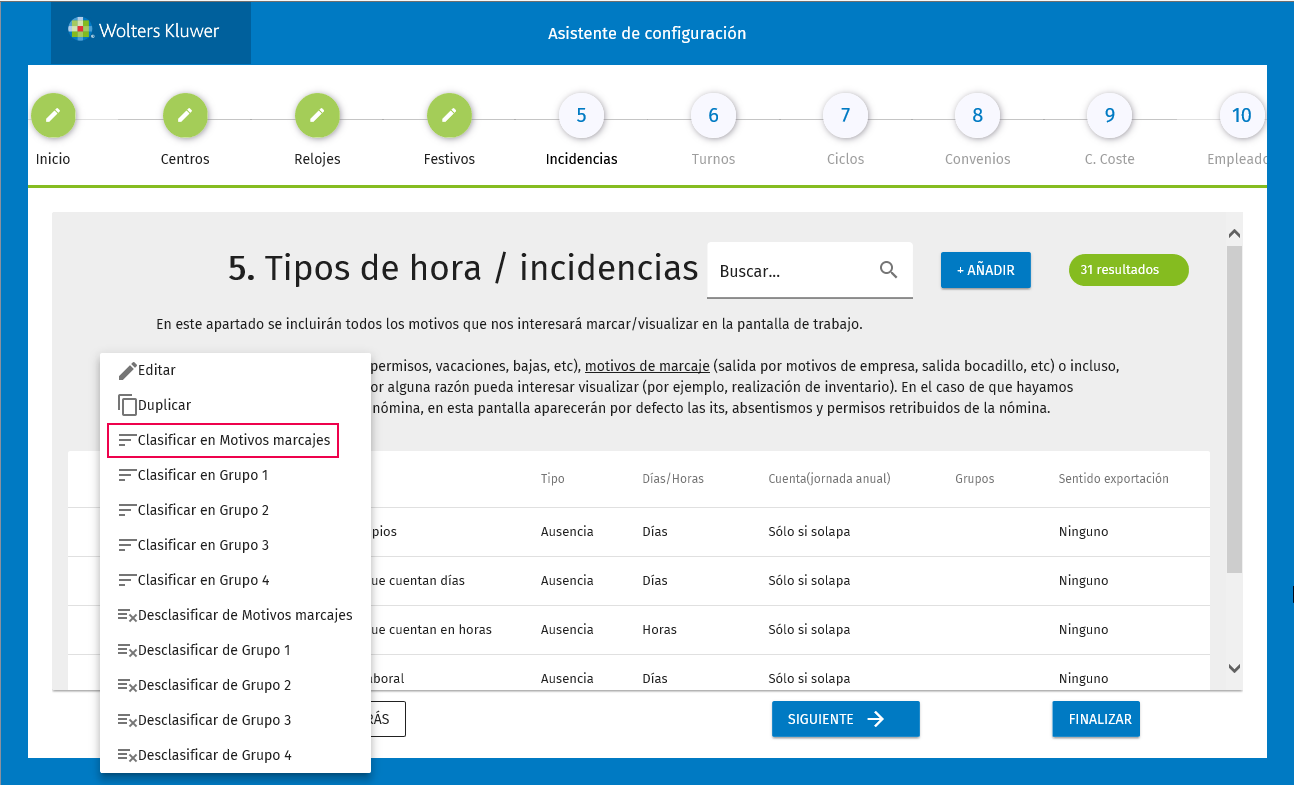
Task: Click the Editar pencil icon in menu
Action: (x=127, y=370)
